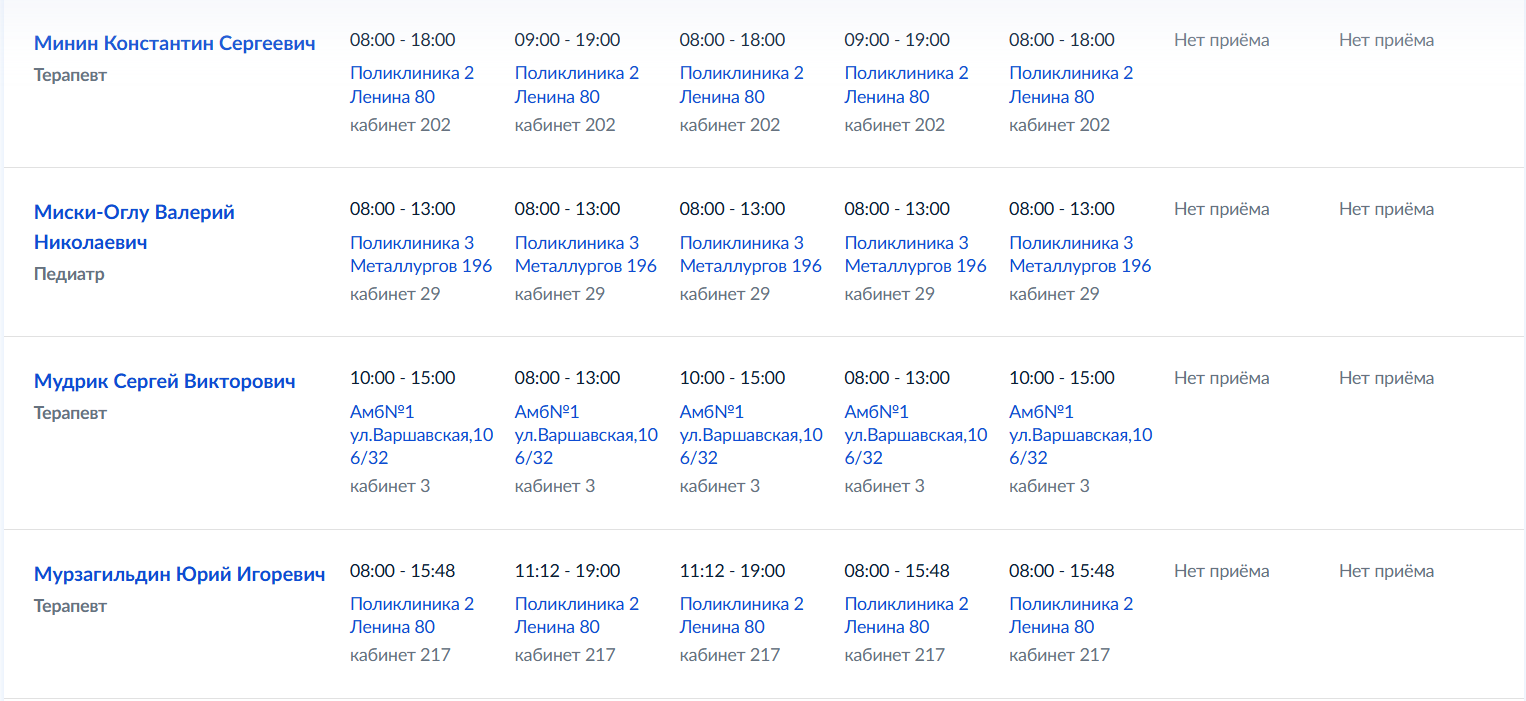This screenshot has height=701, width=1526.
Task: Open doctor Миски-Оглу Валерий Николаевич's page
Action: (134, 227)
